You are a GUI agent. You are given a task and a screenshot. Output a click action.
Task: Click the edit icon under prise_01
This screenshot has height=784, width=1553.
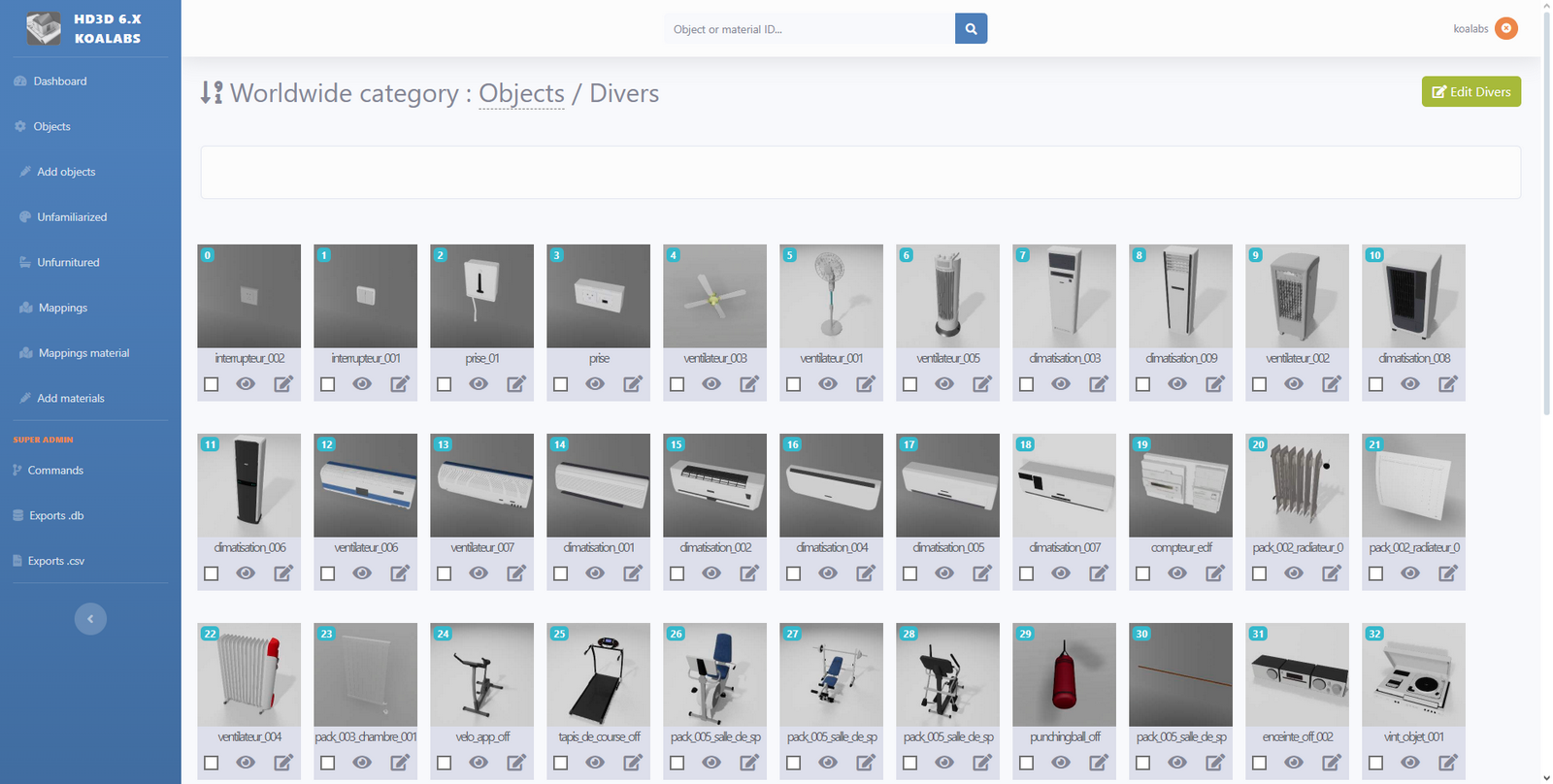coord(516,384)
